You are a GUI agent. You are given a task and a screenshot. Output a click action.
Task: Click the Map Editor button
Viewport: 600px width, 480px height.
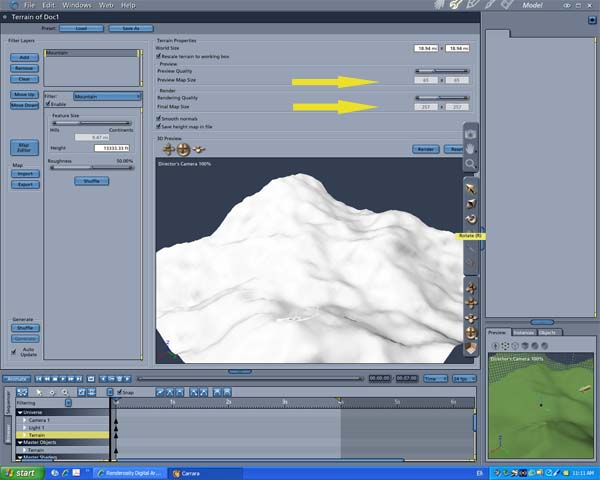(24, 146)
